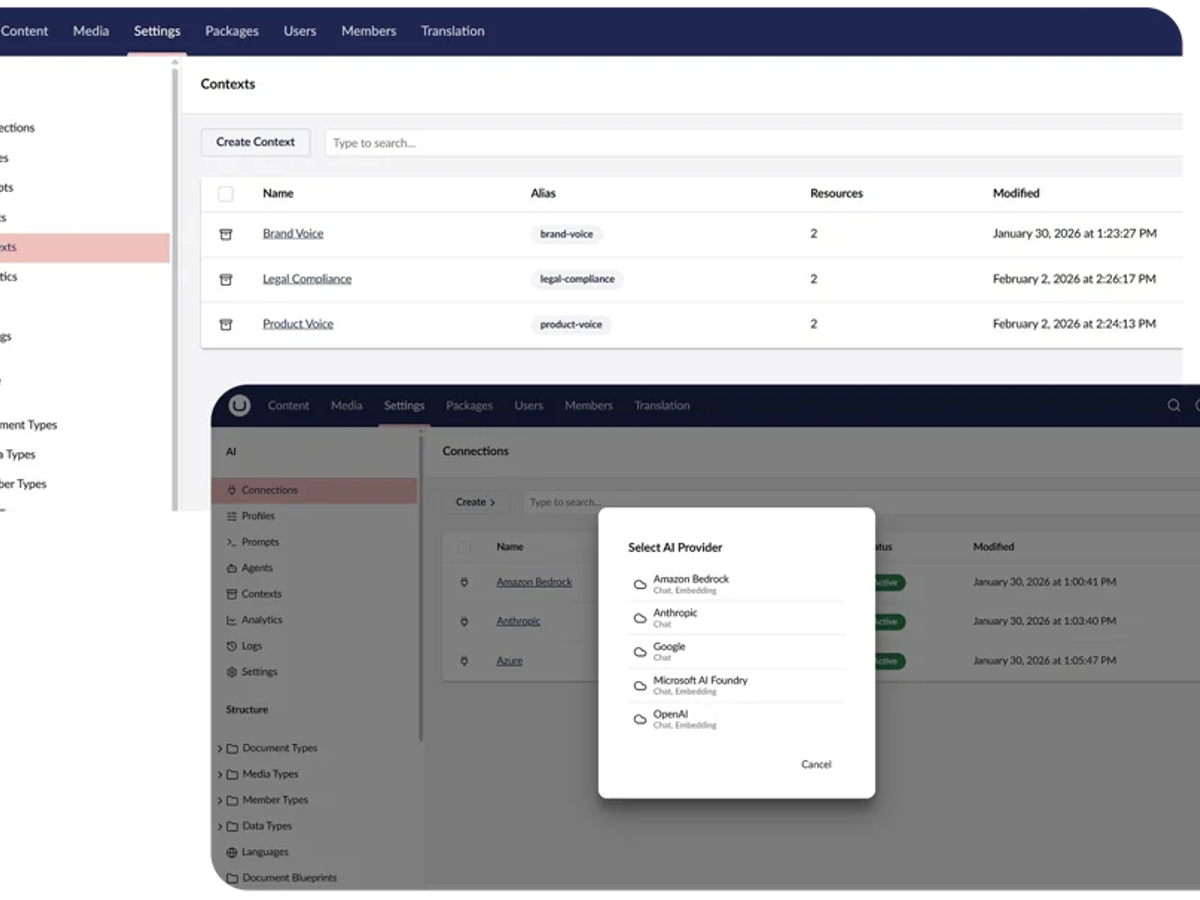
Task: Click the Create Context button
Action: [256, 142]
